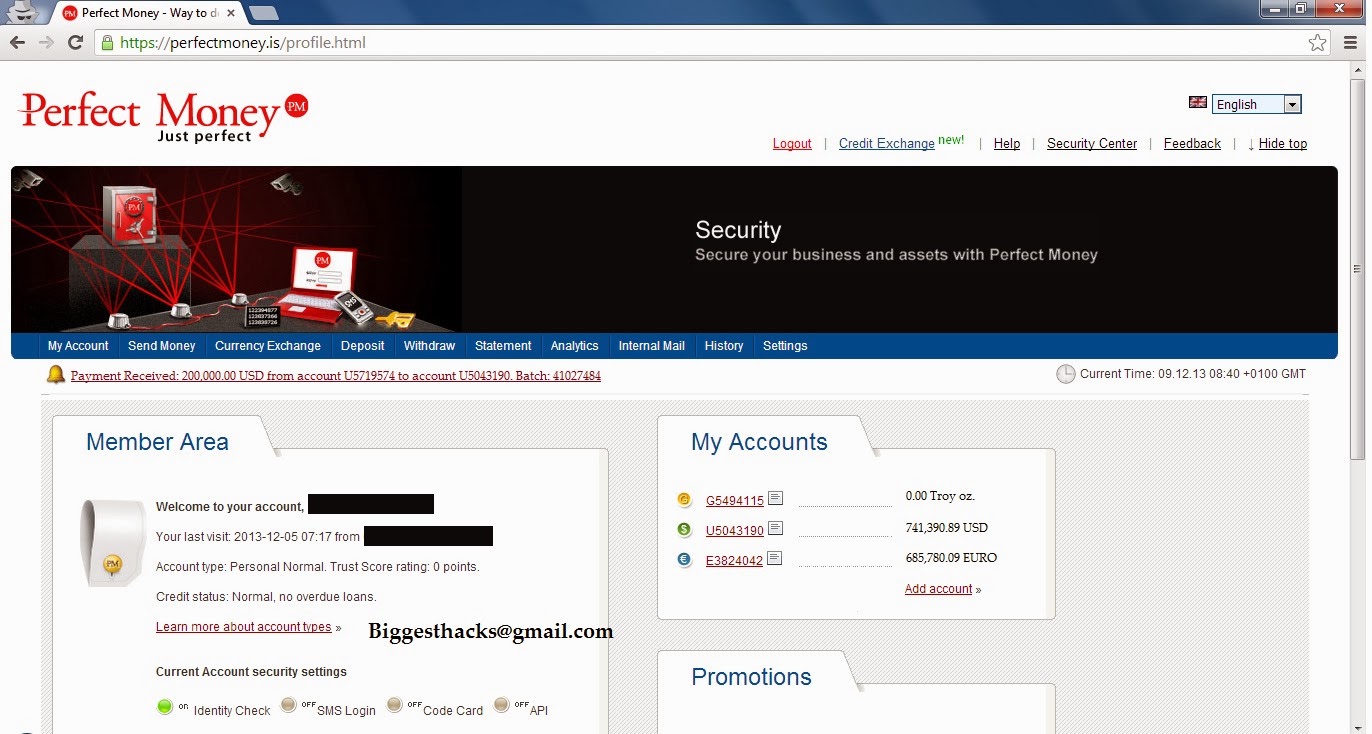Toggle the API security setting

pyautogui.click(x=501, y=705)
